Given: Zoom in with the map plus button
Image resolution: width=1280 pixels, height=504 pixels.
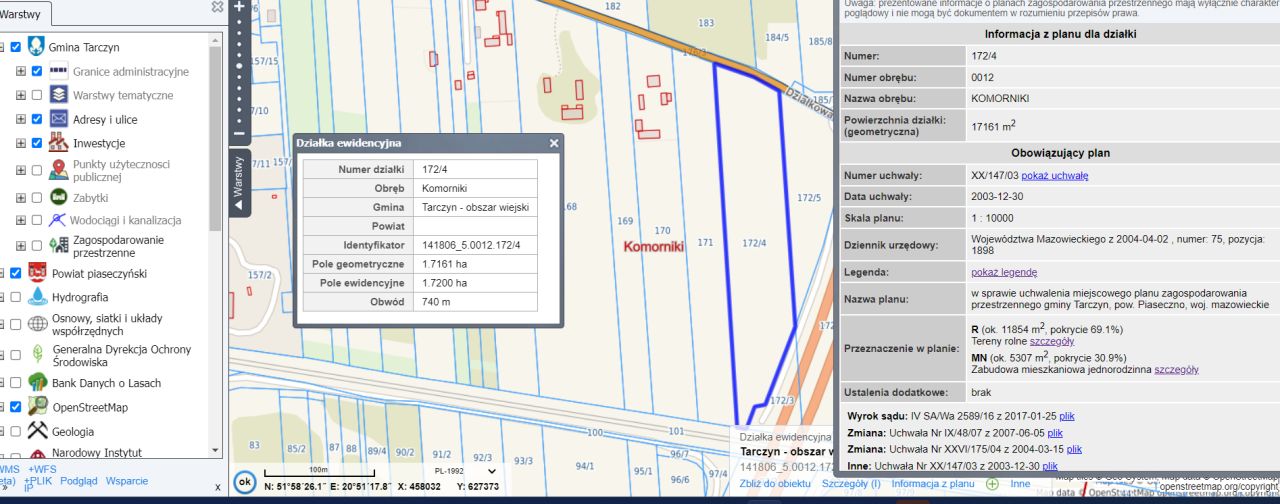Looking at the screenshot, I should [x=239, y=6].
